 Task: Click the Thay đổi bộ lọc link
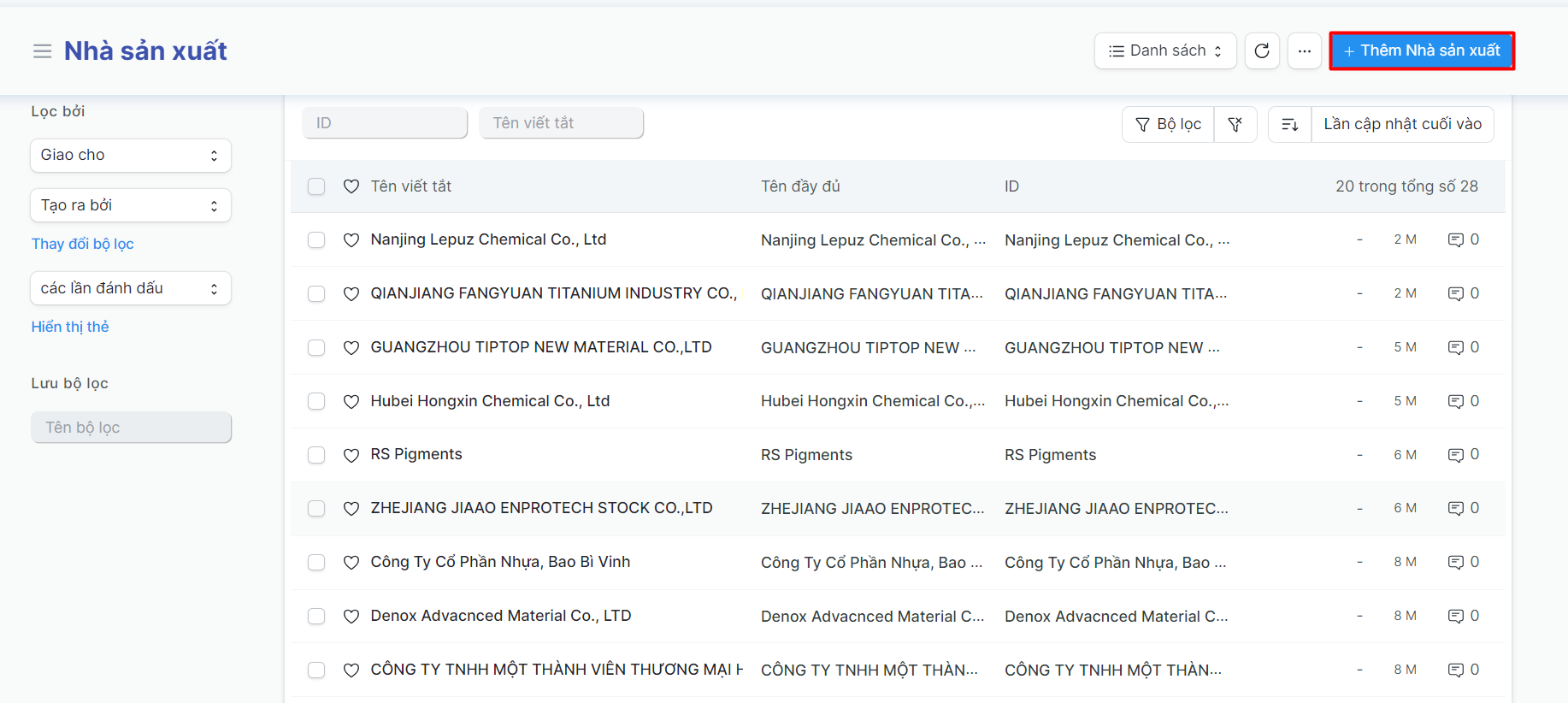point(83,244)
